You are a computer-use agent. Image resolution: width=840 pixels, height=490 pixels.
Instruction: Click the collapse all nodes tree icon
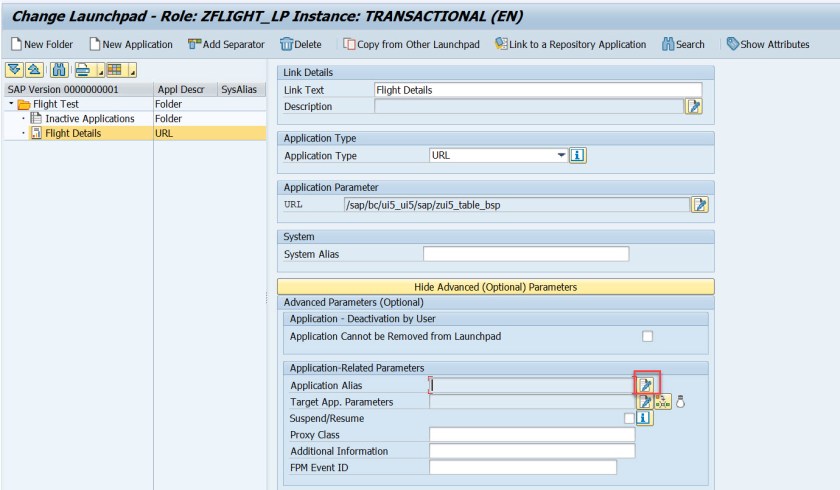[34, 70]
